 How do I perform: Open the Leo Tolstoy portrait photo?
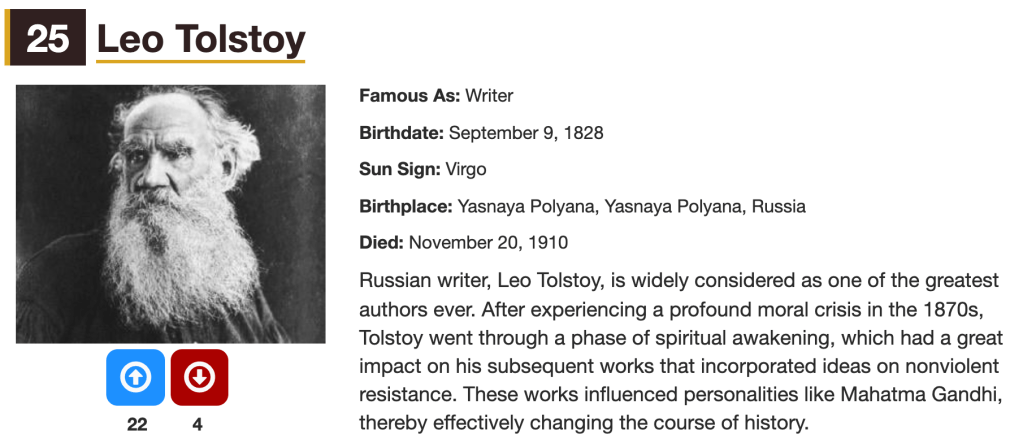coord(170,214)
